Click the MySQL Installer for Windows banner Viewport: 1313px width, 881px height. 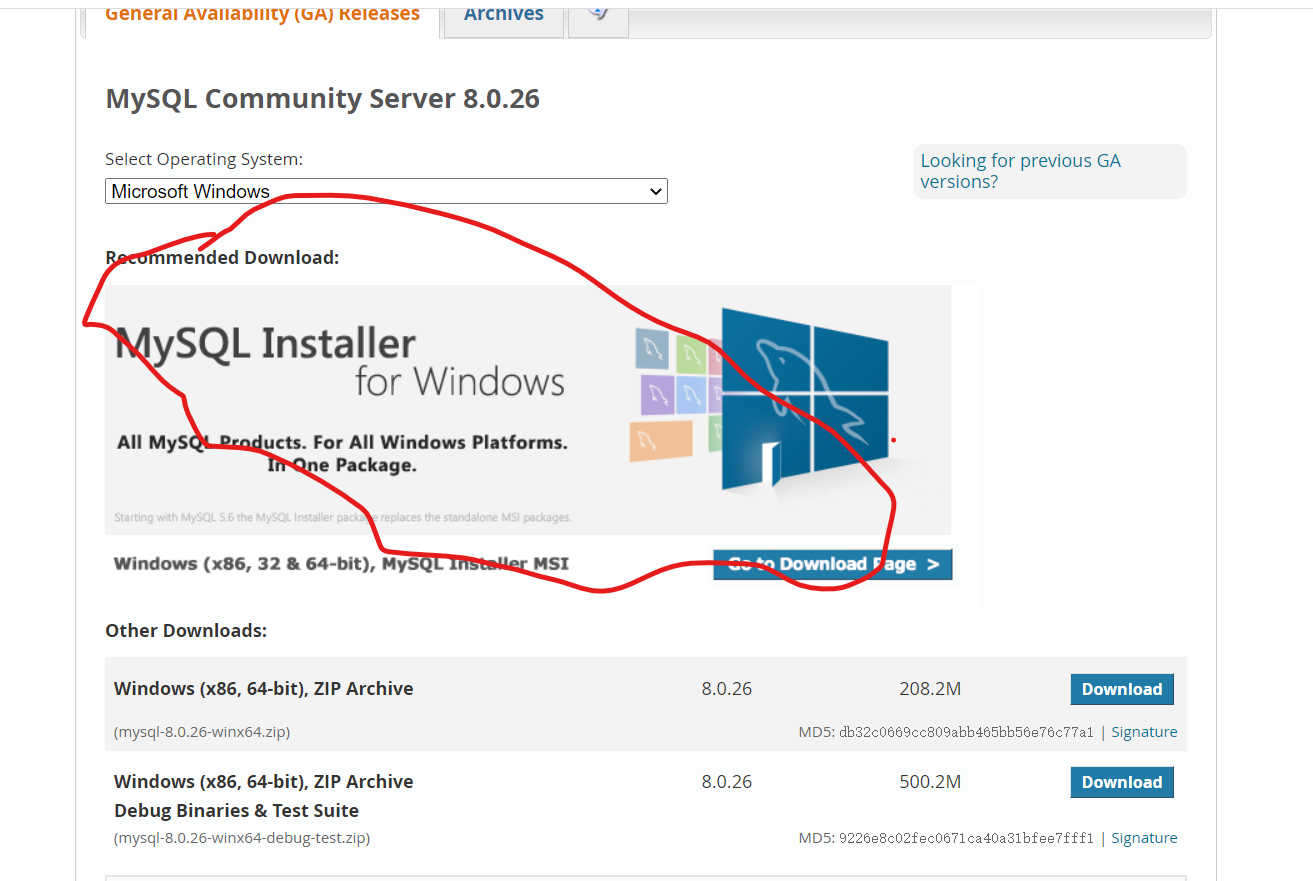pos(528,410)
